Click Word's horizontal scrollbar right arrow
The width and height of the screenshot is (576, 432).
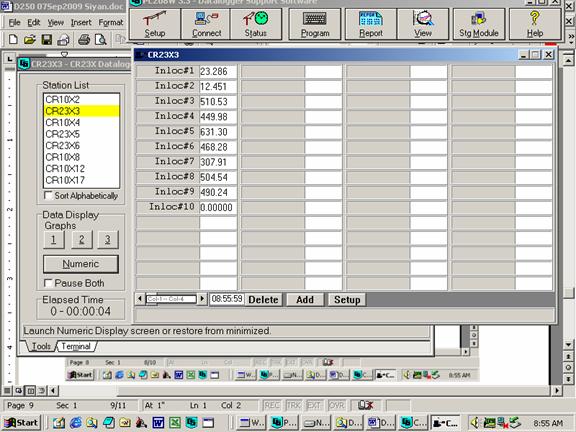click(x=557, y=390)
